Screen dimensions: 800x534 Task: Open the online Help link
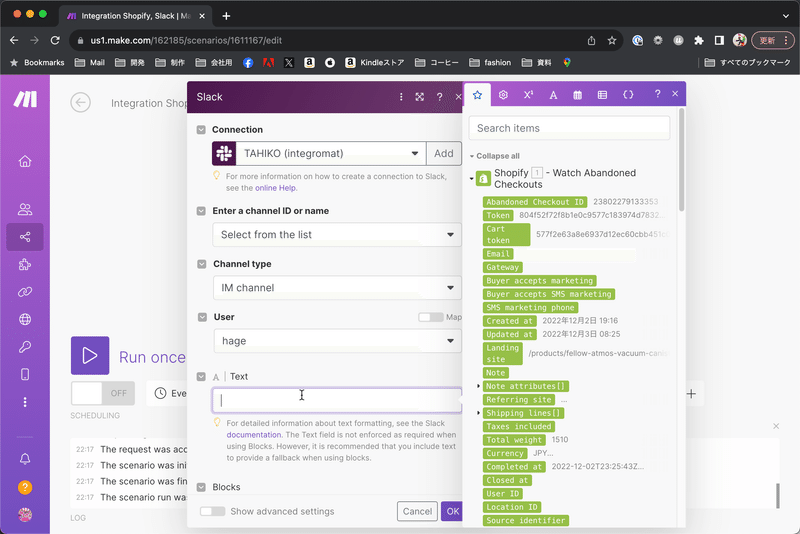(x=276, y=188)
